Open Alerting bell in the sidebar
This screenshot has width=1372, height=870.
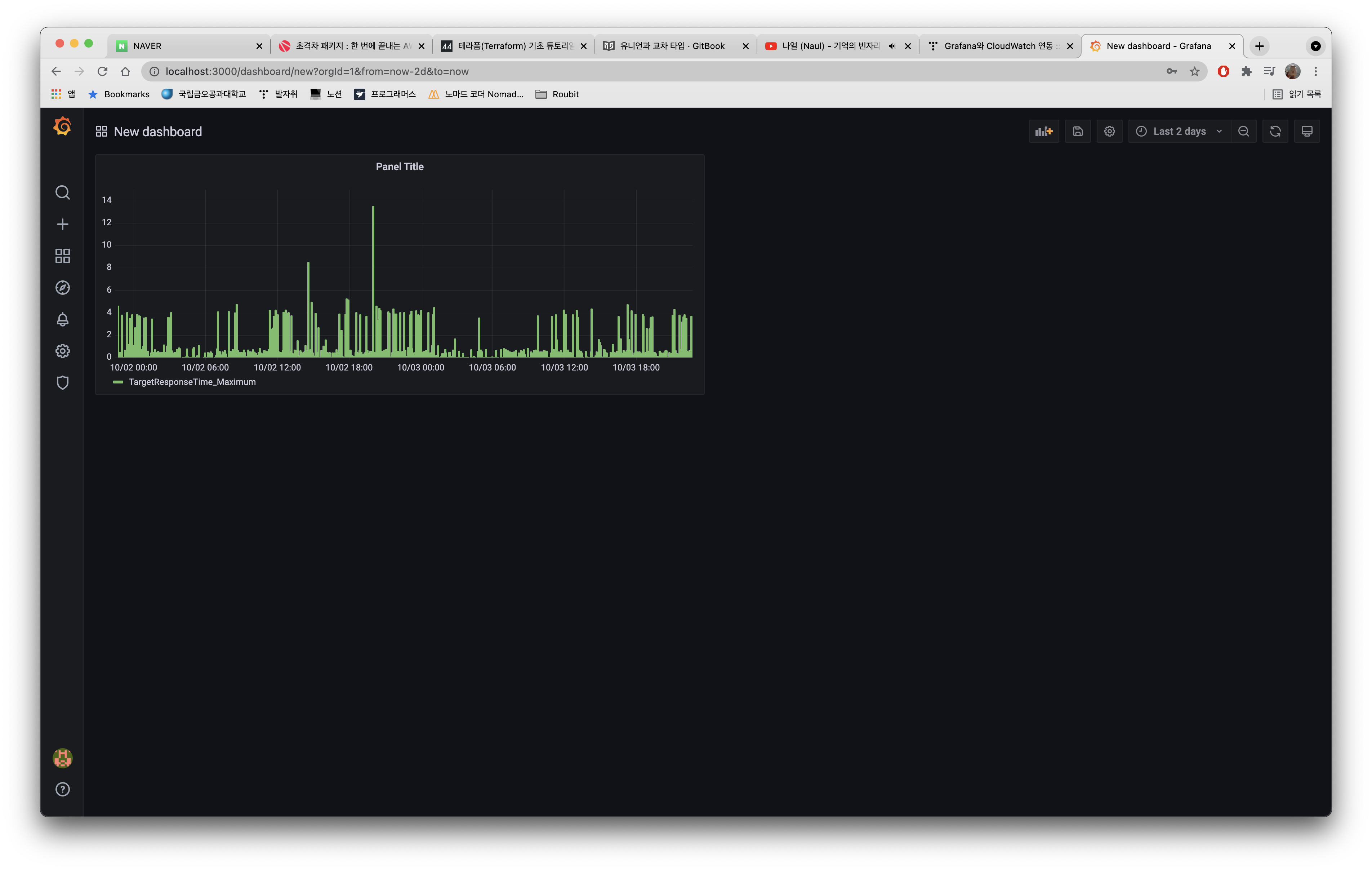coord(63,319)
